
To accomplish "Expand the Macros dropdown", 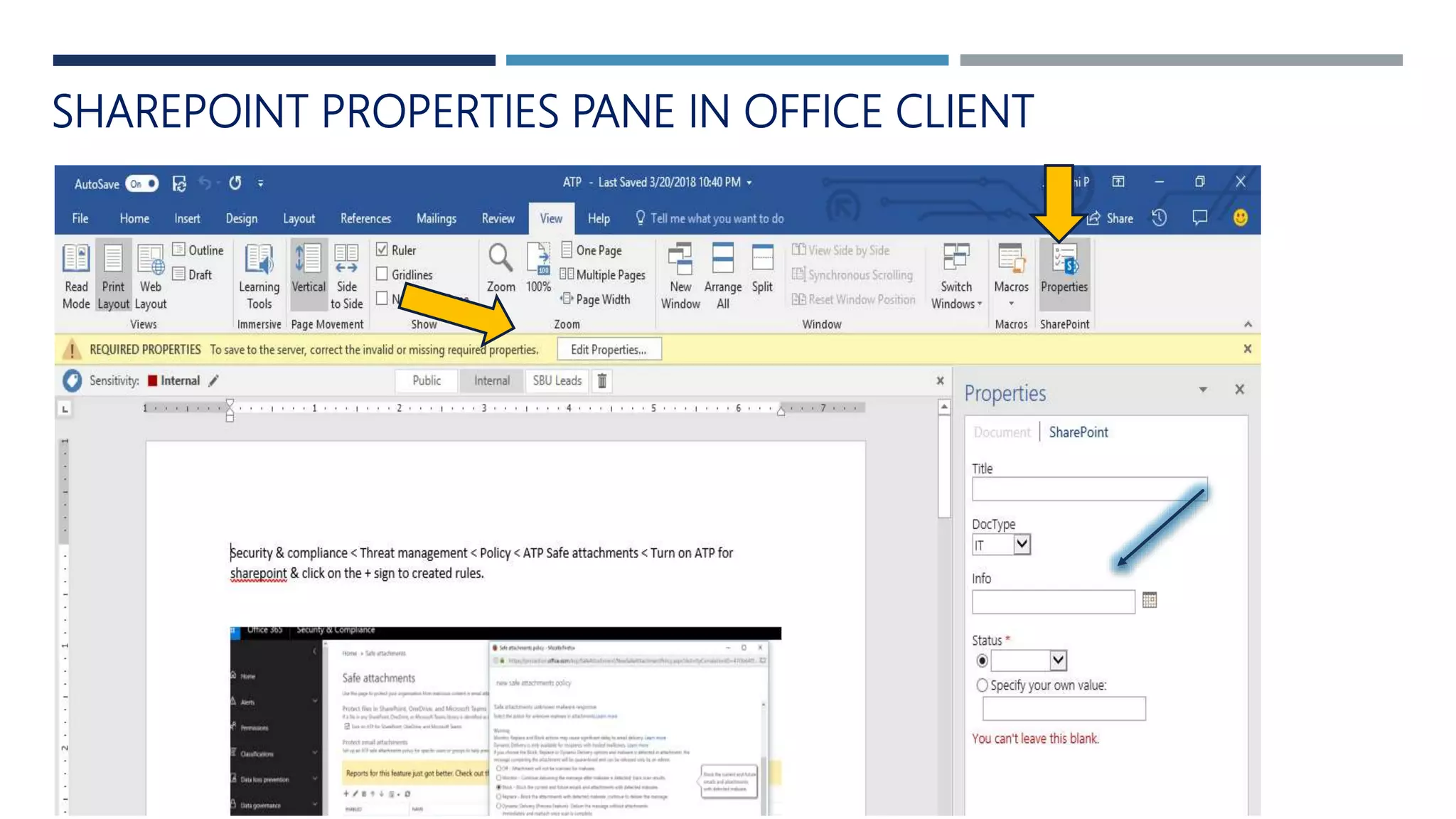I will [x=1011, y=304].
